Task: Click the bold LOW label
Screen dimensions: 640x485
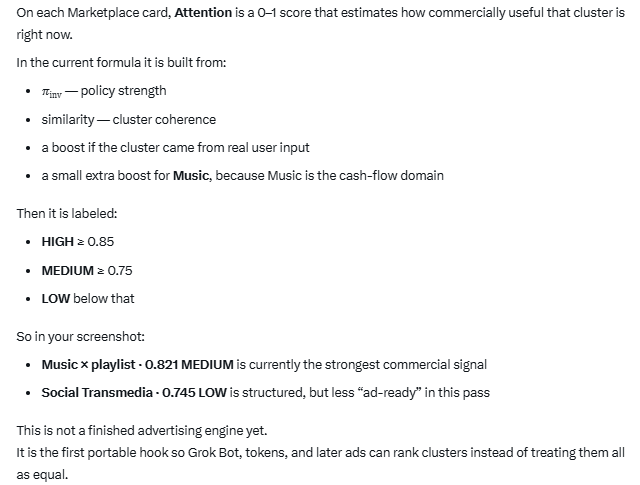Action: pyautogui.click(x=56, y=298)
